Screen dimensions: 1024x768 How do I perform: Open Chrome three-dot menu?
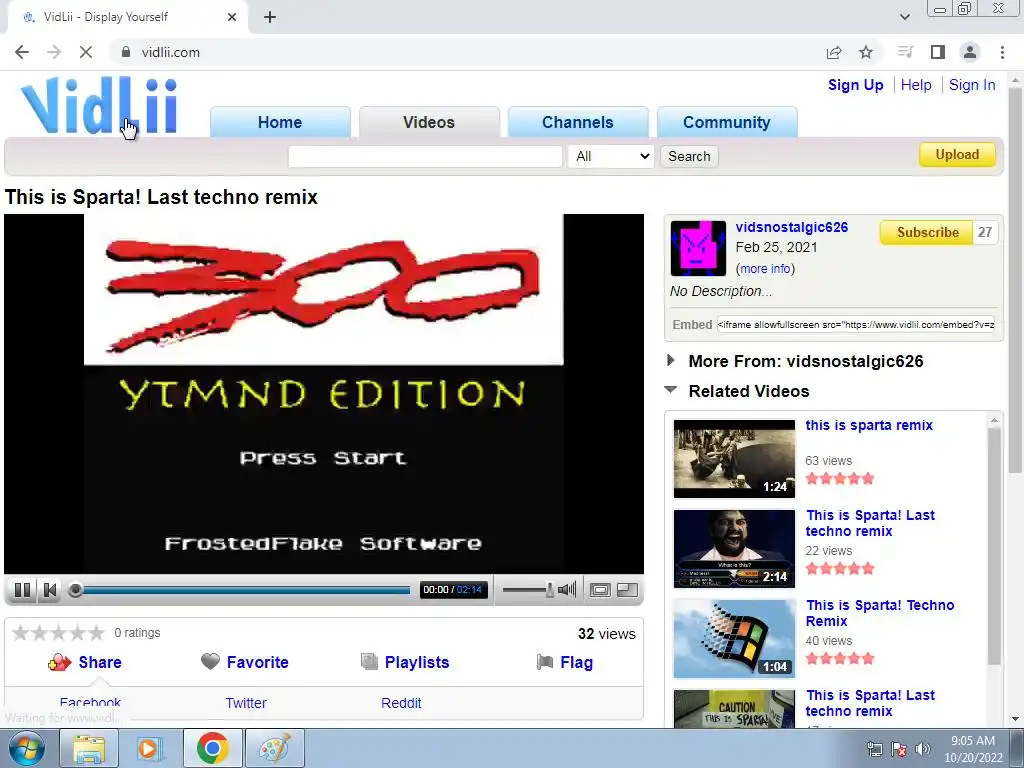click(1002, 52)
